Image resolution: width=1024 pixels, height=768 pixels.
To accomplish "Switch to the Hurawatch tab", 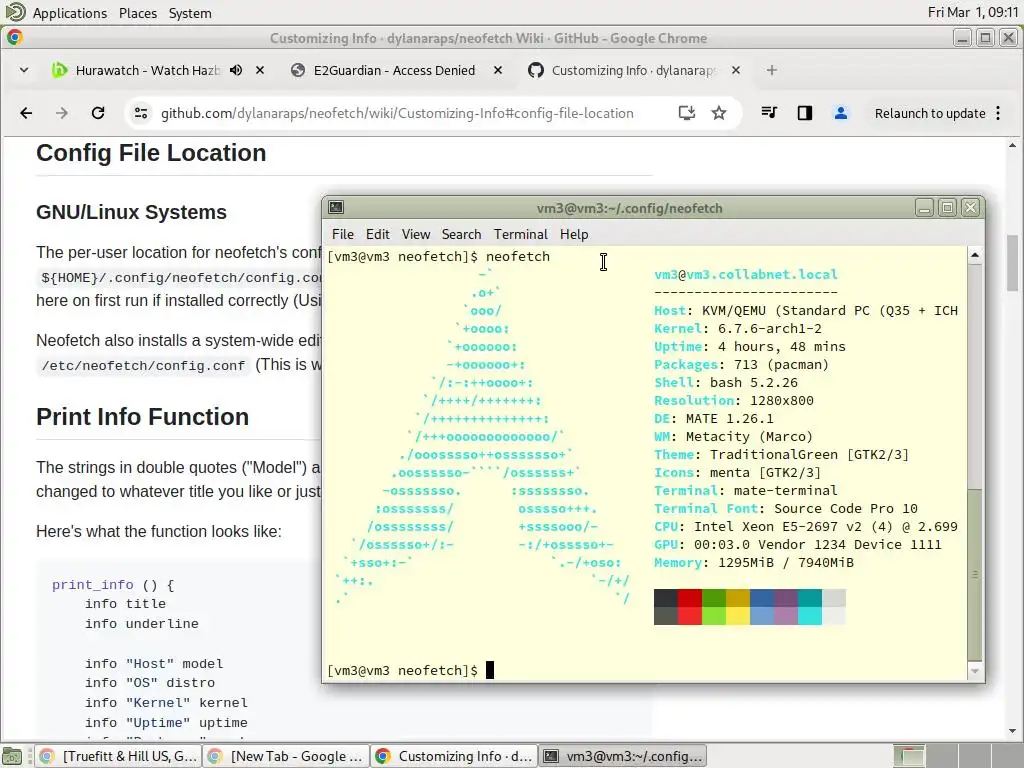I will point(147,70).
